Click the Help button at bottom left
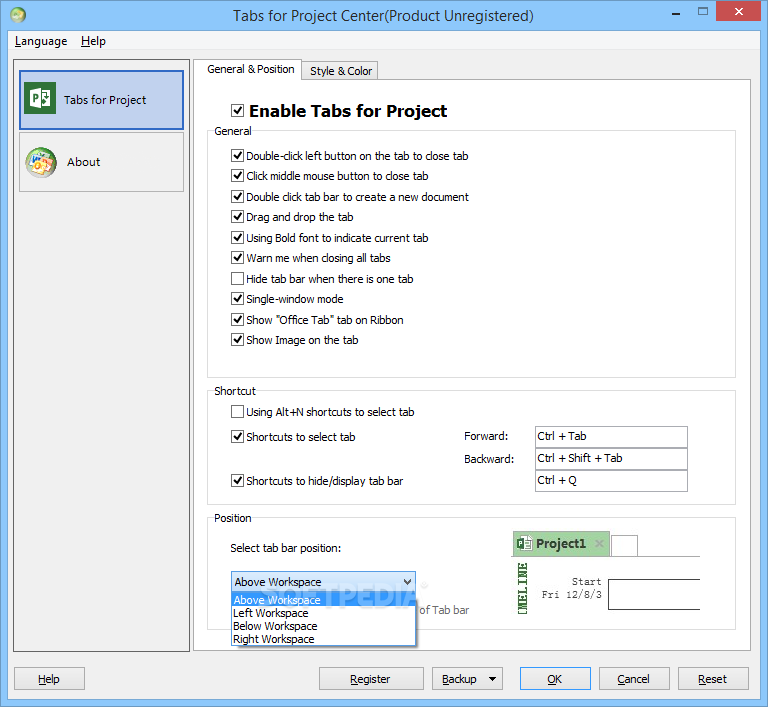 point(49,679)
